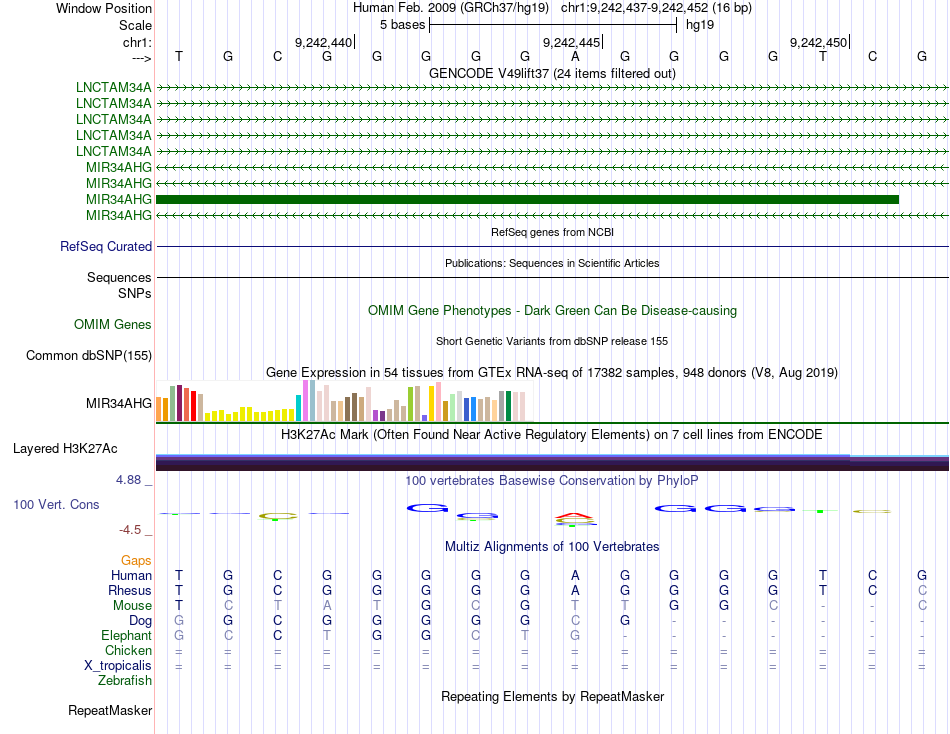
Task: Click the solid green MIR34AHG exon bar
Action: pyautogui.click(x=527, y=199)
